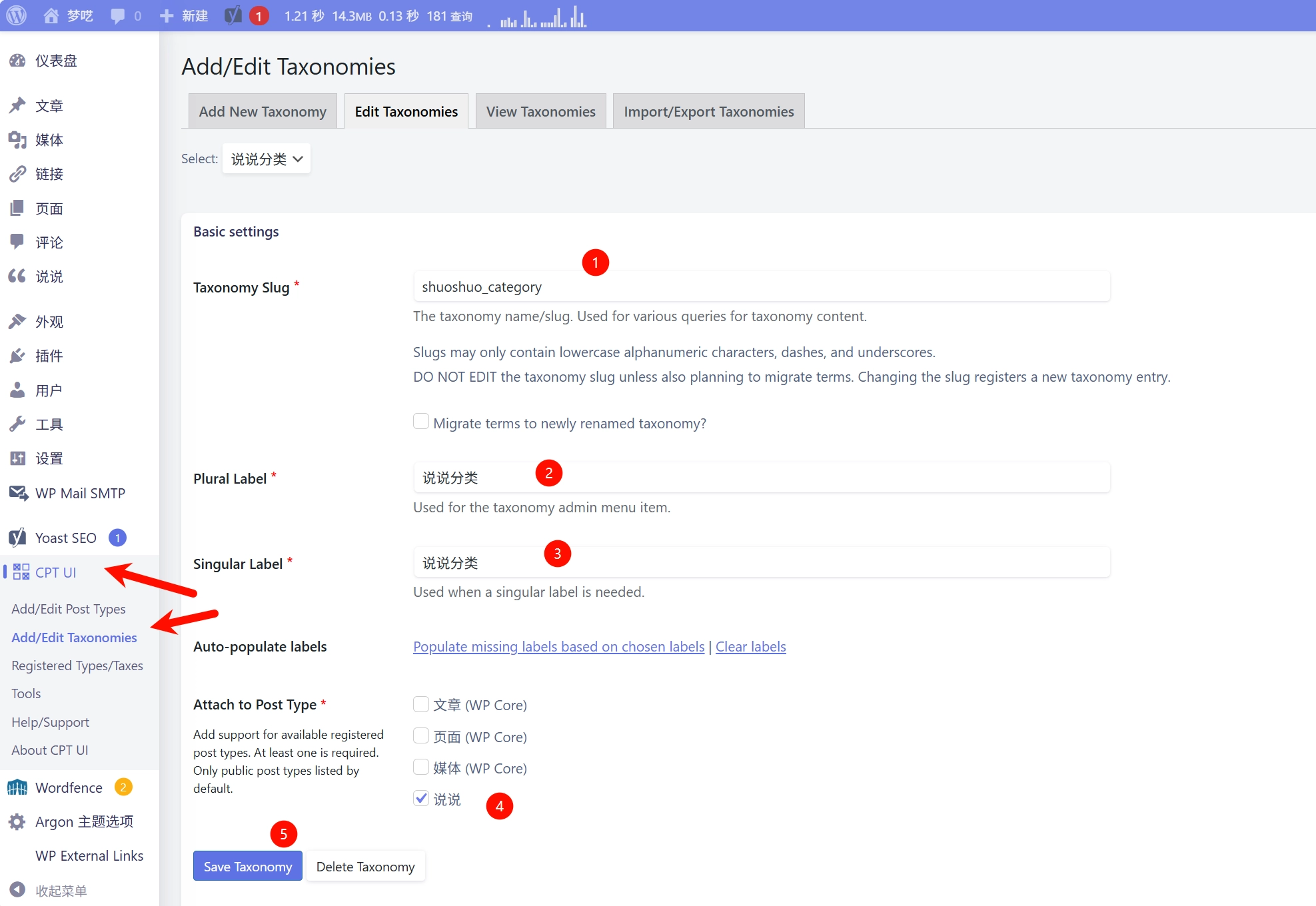Screen dimensions: 1316x906
Task: Open the 仪表盘 dashboard icon
Action: click(17, 61)
